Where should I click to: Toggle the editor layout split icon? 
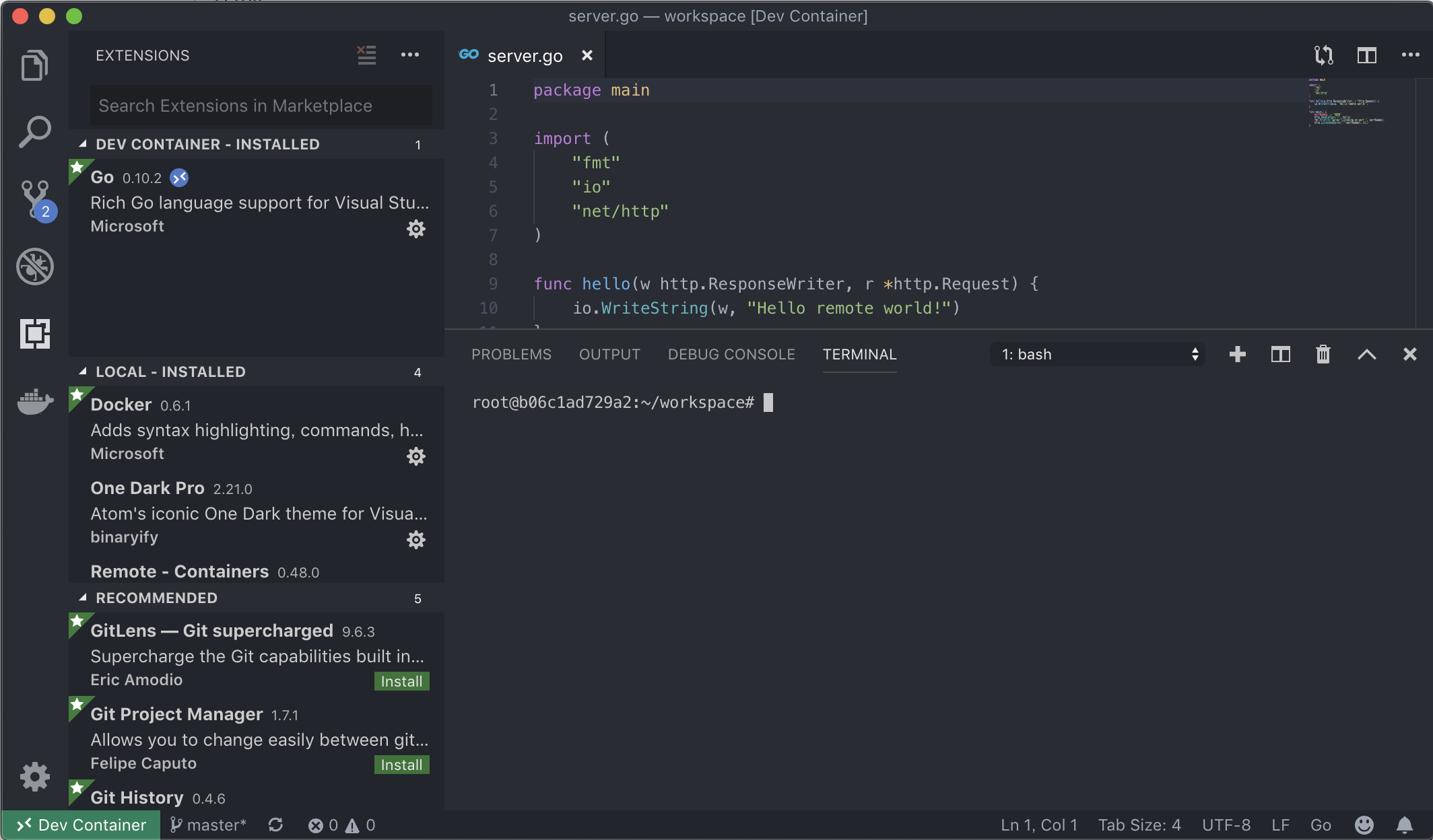[x=1367, y=55]
